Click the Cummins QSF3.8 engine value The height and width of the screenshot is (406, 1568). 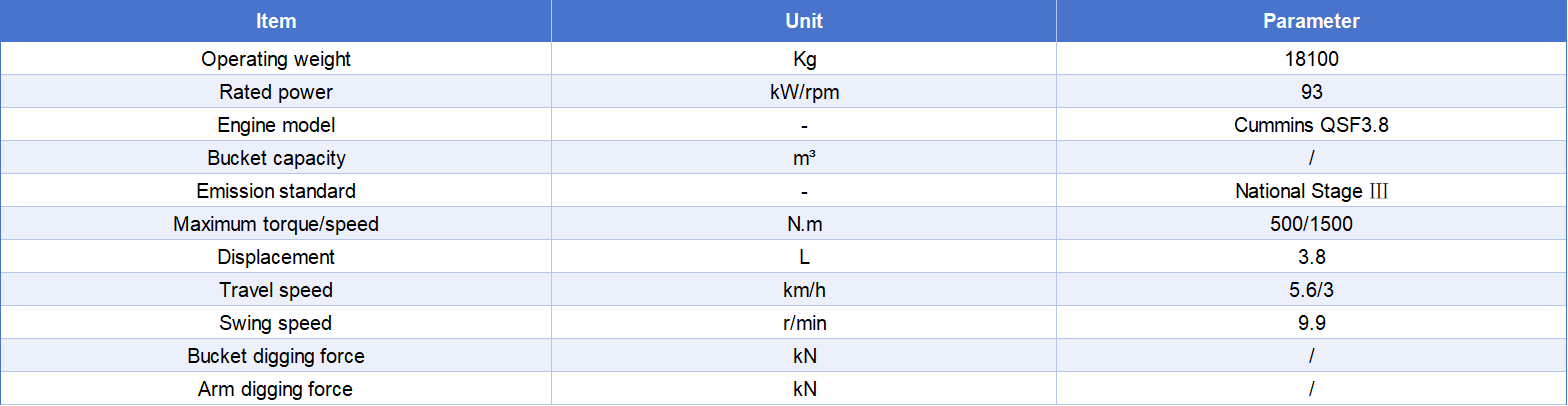[1311, 125]
